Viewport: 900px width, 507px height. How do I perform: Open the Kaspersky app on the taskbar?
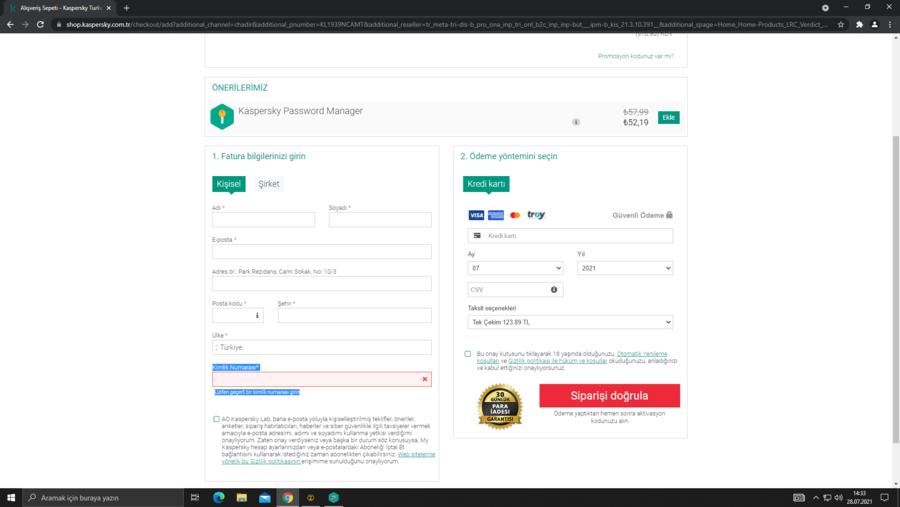[333, 497]
